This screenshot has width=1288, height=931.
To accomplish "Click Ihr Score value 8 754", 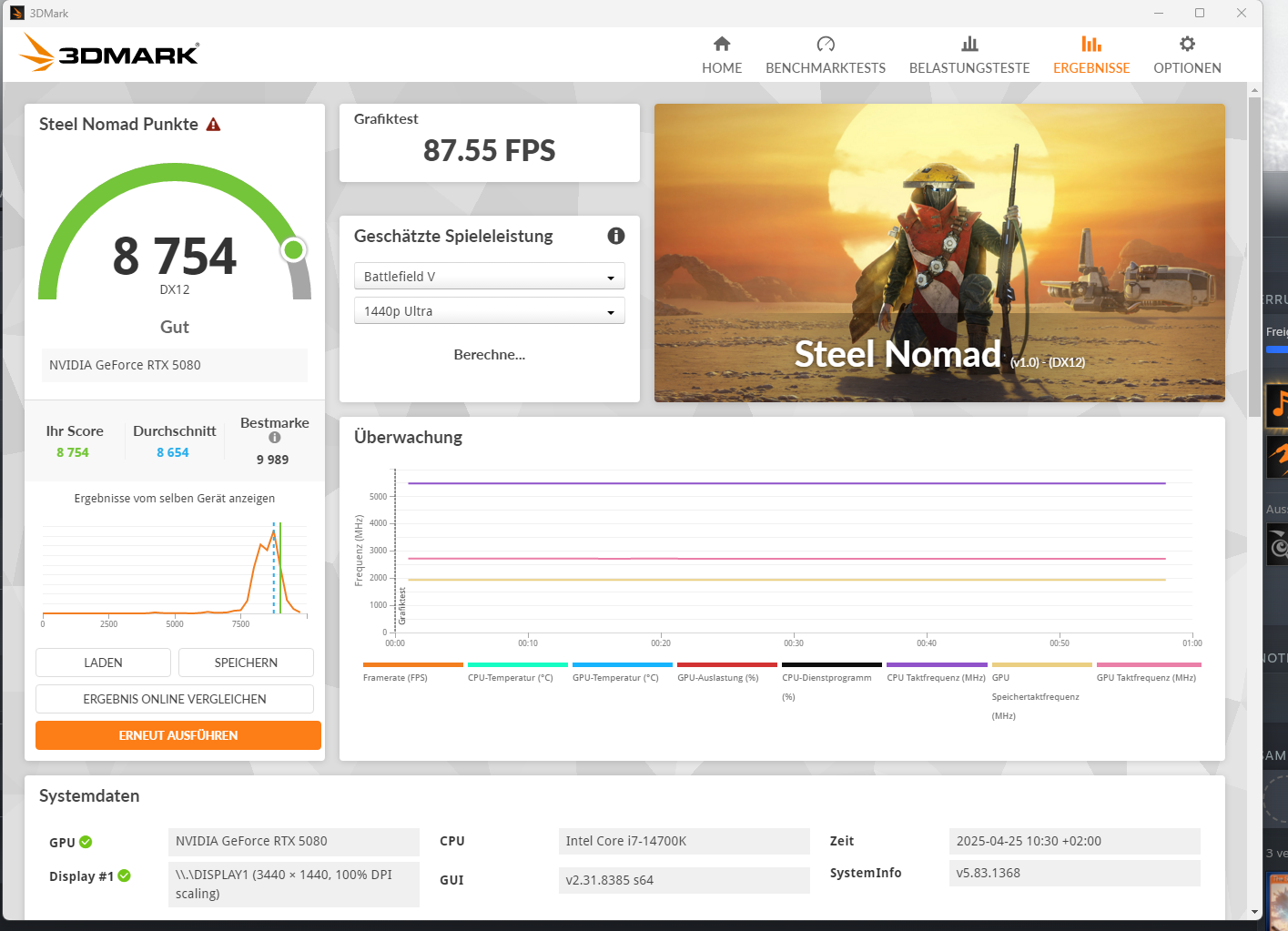I will [73, 452].
